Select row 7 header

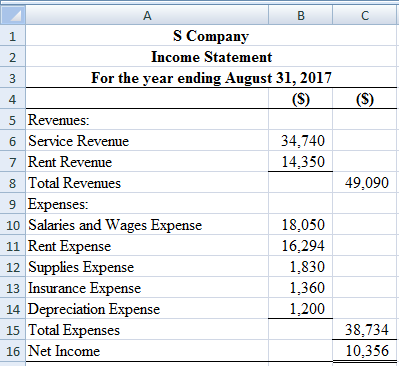click(x=13, y=162)
